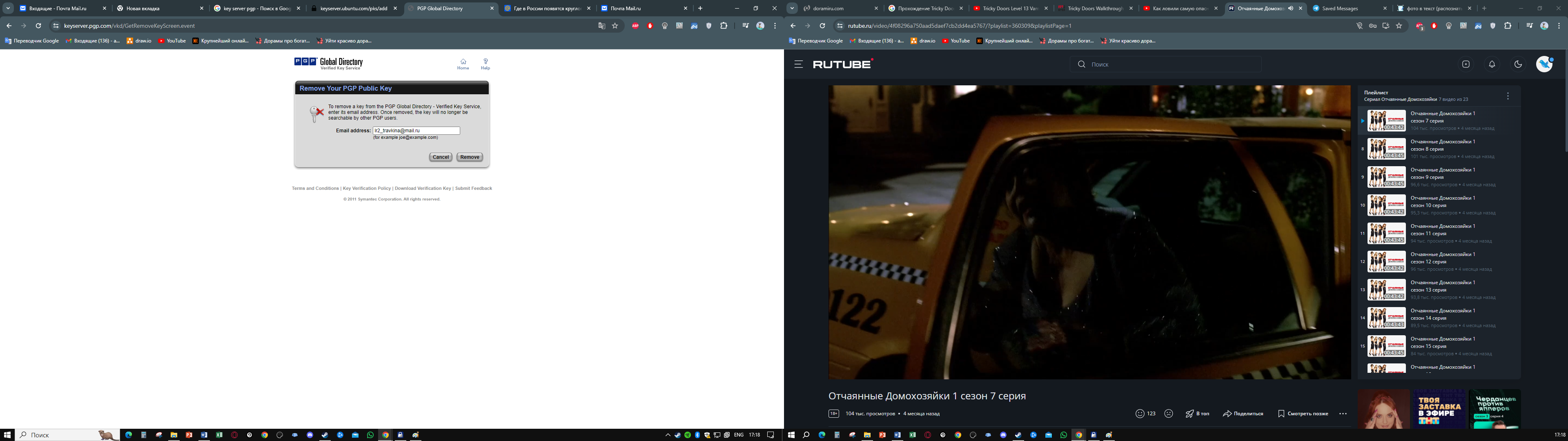Open Rutube hamburger menu

click(x=799, y=64)
